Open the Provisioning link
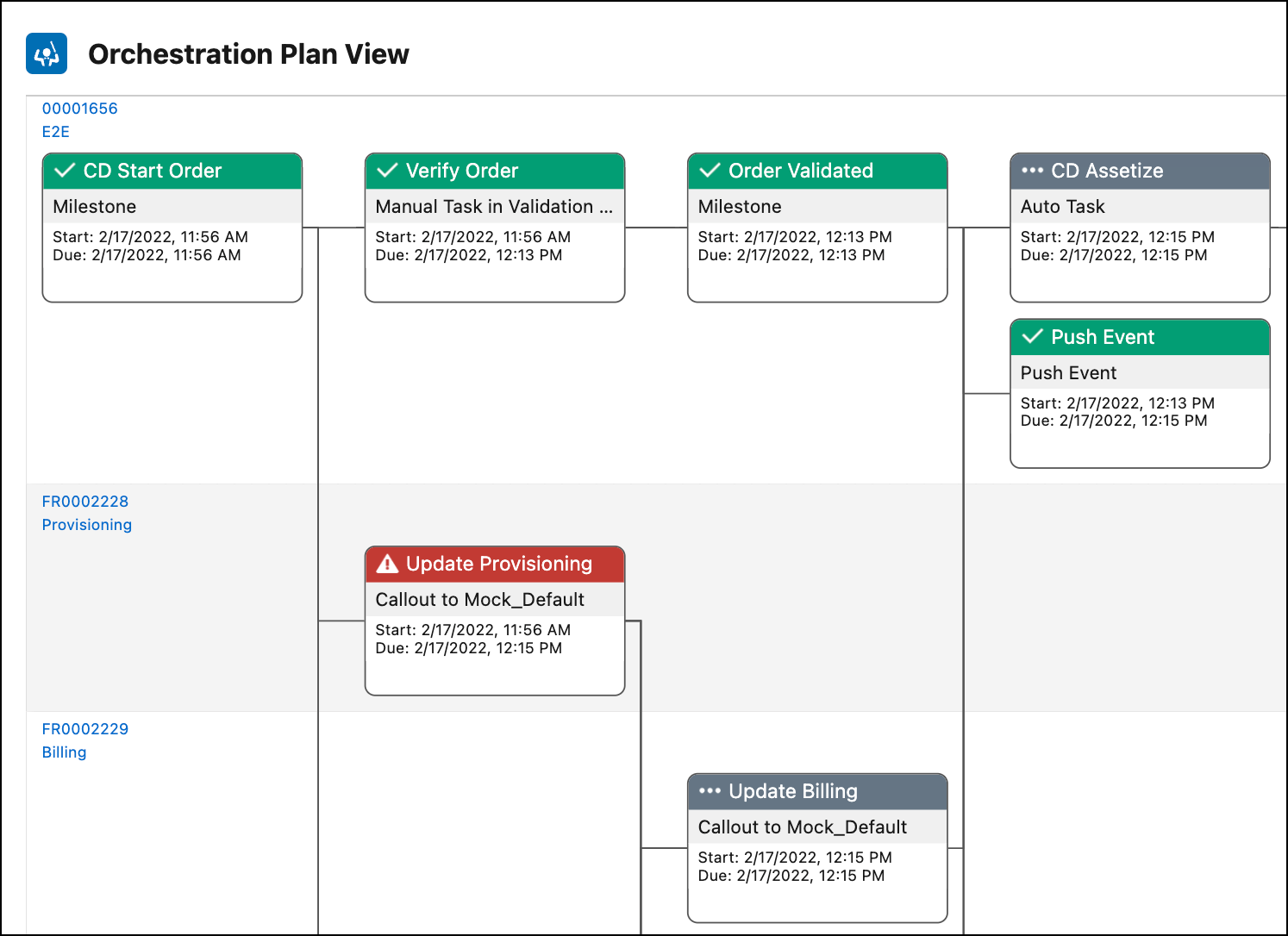The width and height of the screenshot is (1288, 936). 86,524
